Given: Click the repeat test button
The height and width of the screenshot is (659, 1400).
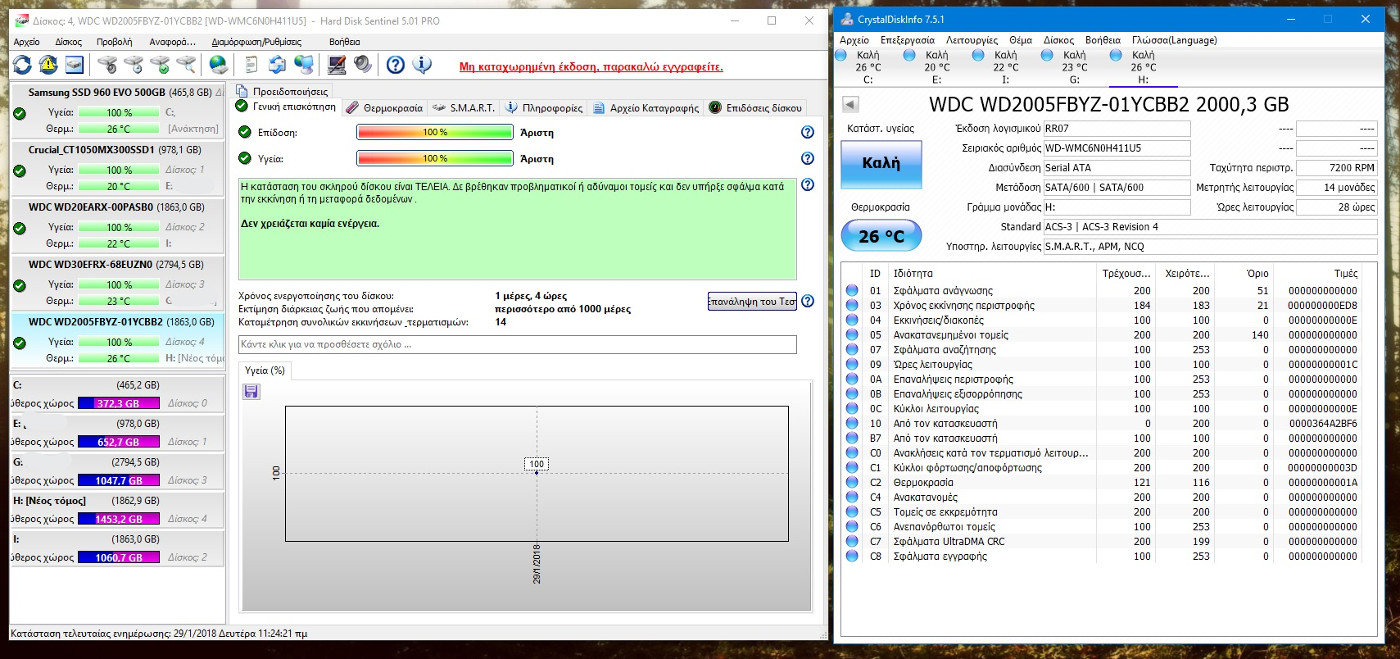Looking at the screenshot, I should 752,301.
